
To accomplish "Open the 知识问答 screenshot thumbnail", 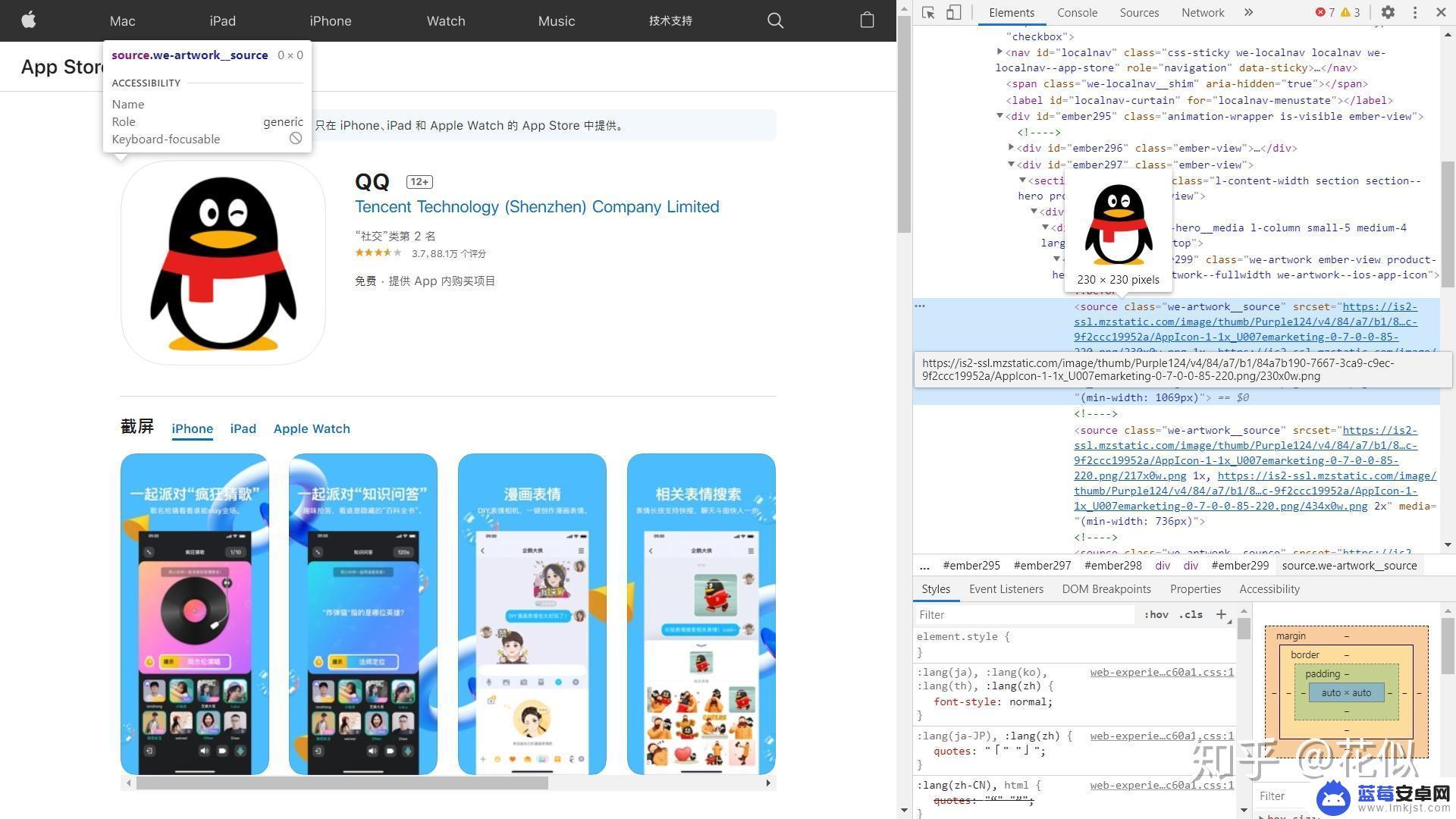I will (363, 614).
